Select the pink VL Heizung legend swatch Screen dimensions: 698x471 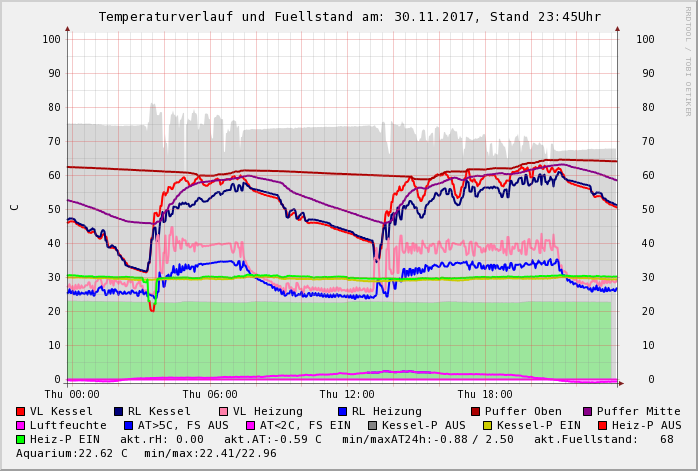[224, 411]
